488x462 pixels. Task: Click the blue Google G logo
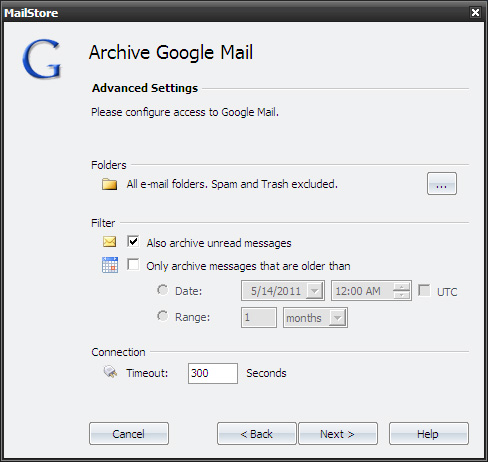click(42, 59)
